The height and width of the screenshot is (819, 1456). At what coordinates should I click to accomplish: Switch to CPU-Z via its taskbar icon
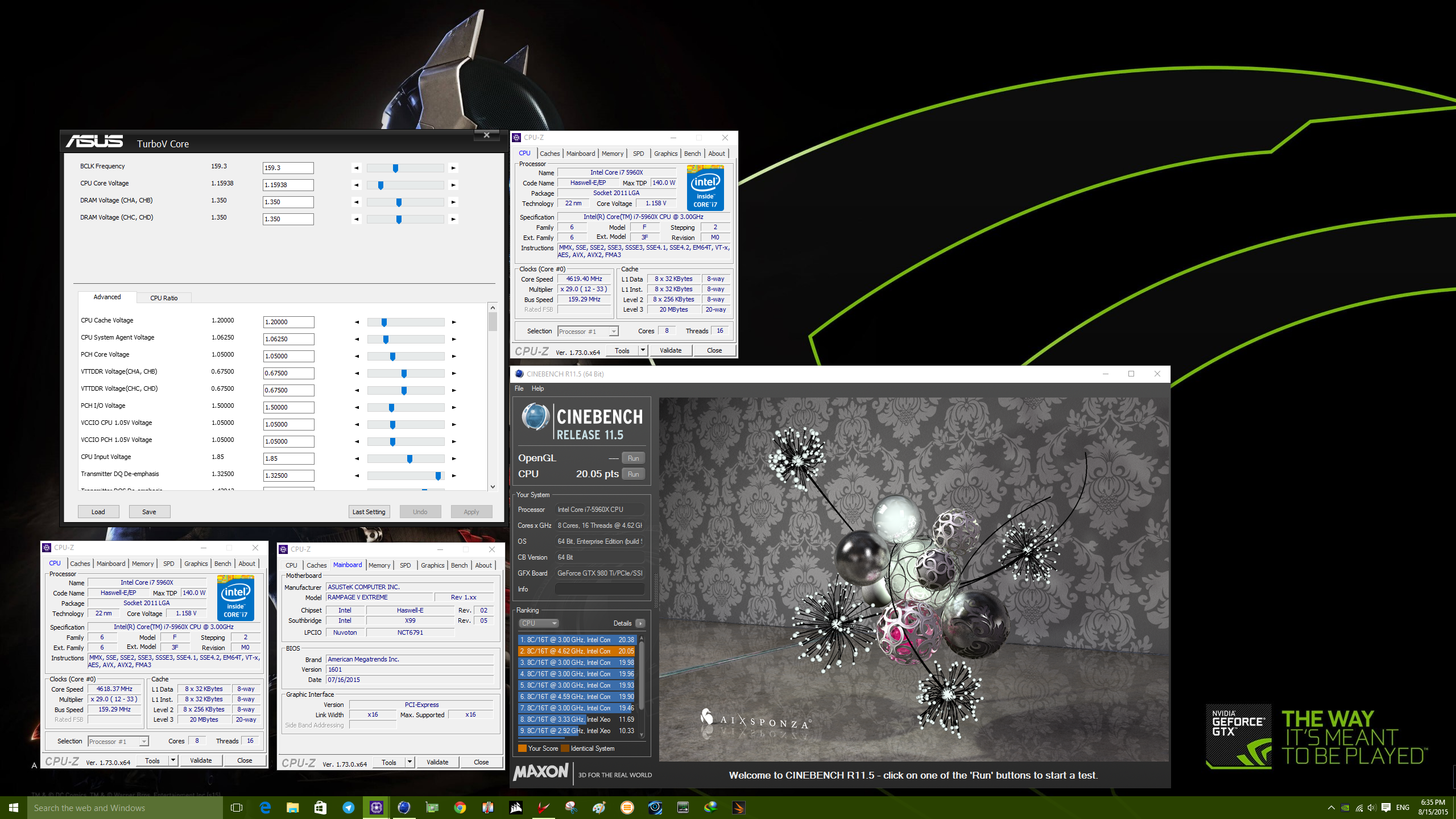point(376,808)
